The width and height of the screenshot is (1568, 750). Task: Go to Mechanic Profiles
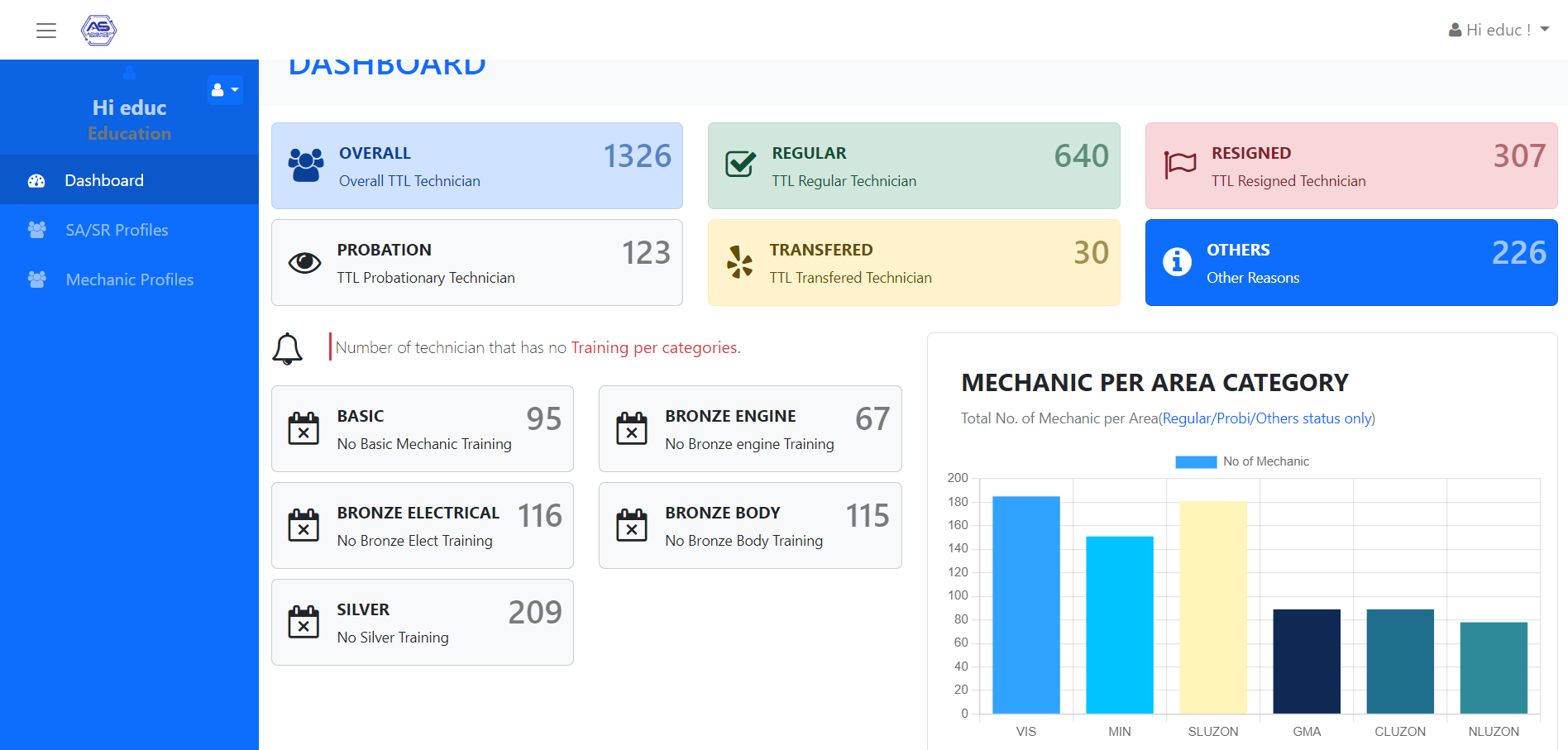click(x=129, y=279)
